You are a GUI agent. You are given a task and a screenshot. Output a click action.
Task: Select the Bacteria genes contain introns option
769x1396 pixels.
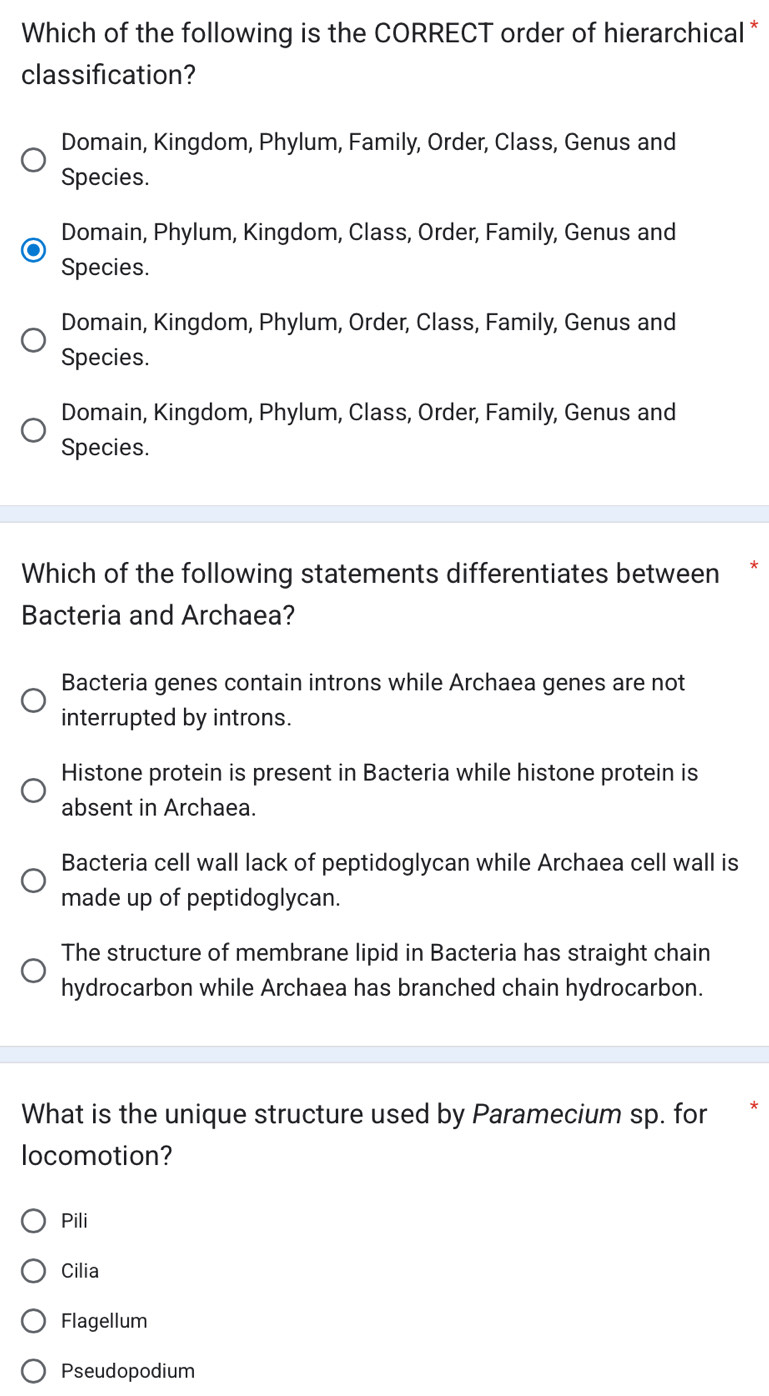pos(33,700)
